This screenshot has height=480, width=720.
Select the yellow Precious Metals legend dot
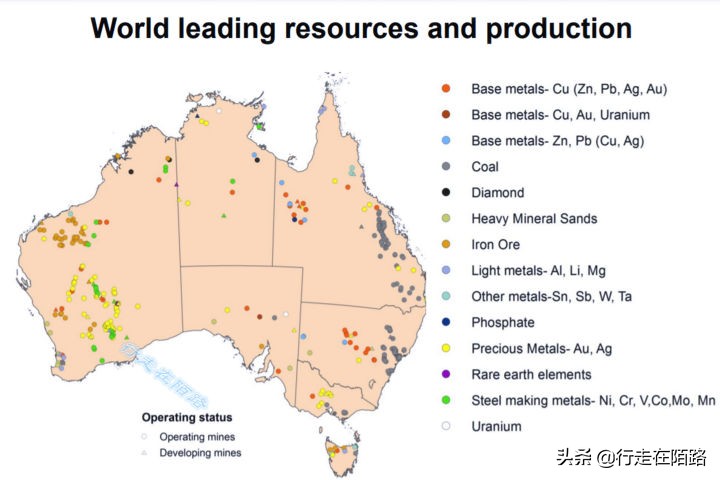click(446, 349)
